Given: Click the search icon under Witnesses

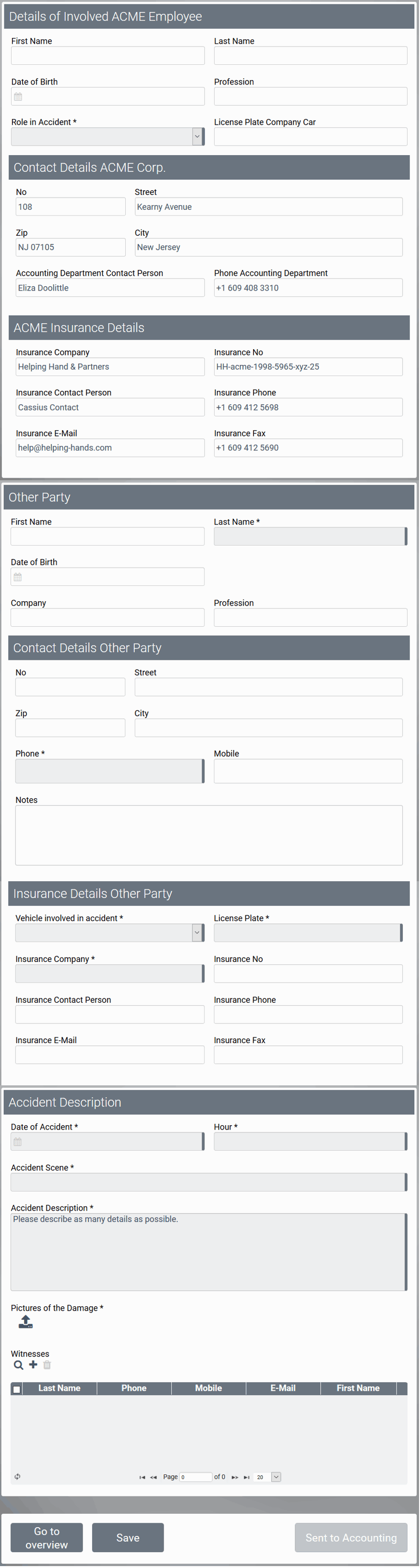Looking at the screenshot, I should [x=19, y=1365].
